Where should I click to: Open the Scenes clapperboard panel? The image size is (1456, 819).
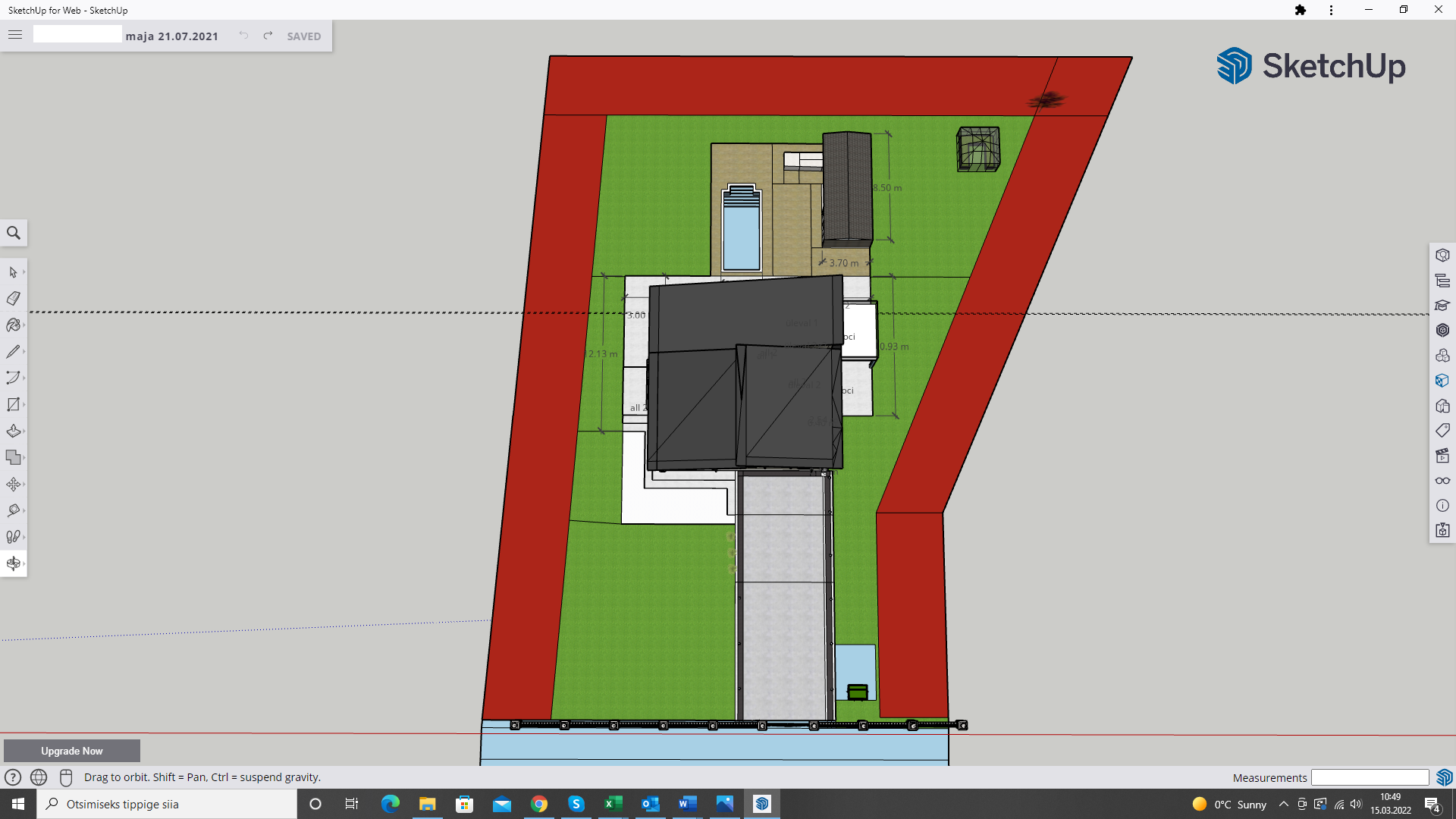coord(1442,456)
